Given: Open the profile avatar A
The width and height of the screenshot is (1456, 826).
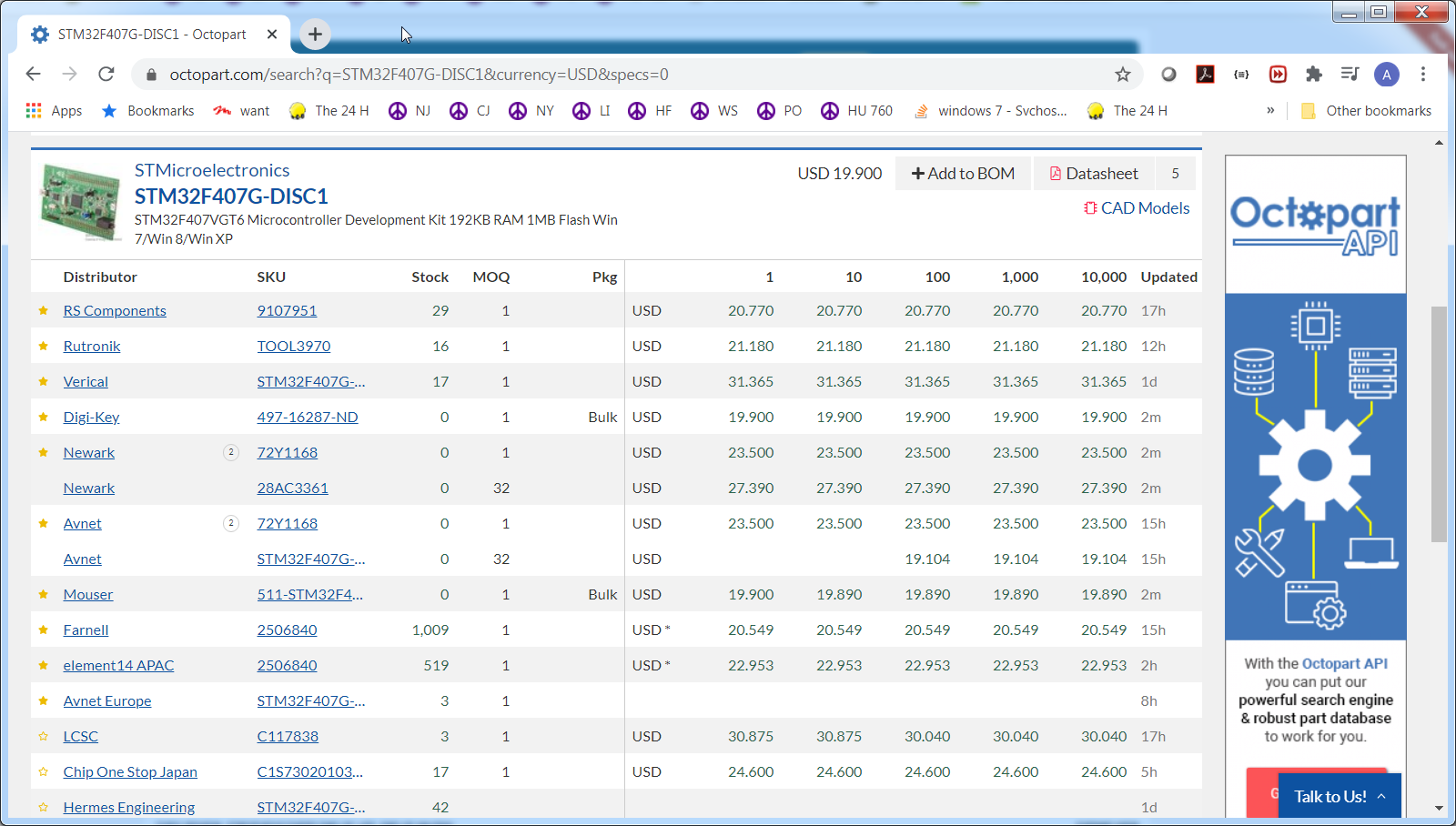Looking at the screenshot, I should click(1387, 75).
